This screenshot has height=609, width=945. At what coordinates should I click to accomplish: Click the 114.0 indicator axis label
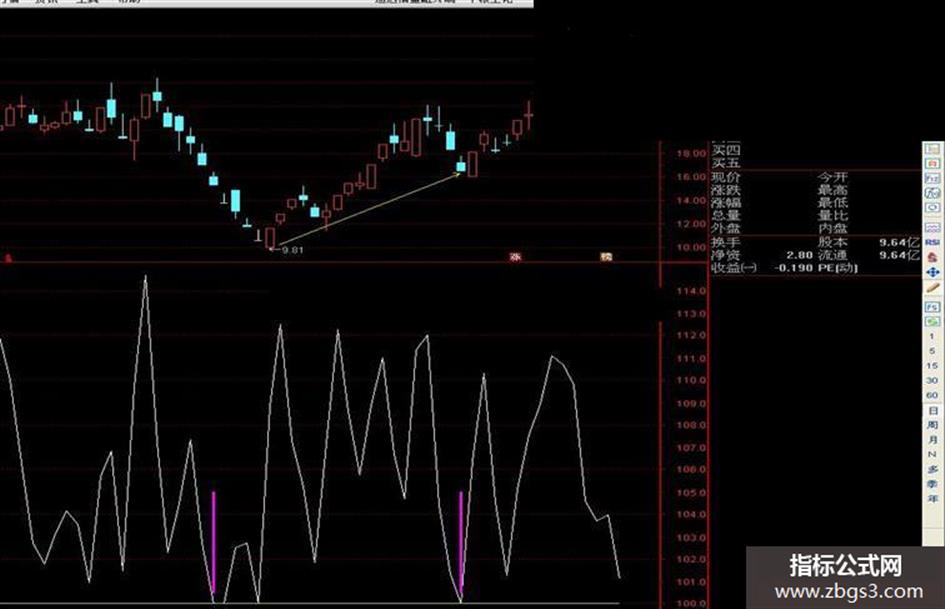[x=691, y=291]
